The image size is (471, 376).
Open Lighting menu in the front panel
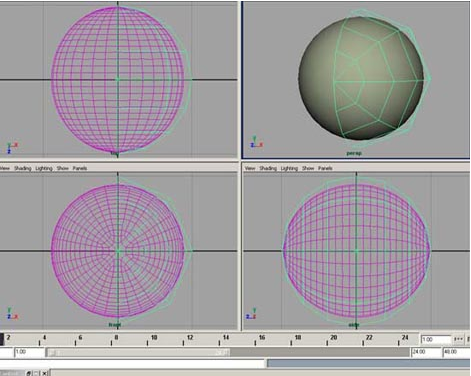coord(44,168)
